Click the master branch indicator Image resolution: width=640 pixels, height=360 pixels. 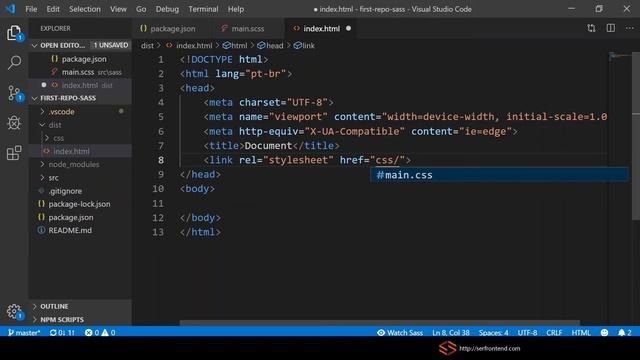[24, 333]
